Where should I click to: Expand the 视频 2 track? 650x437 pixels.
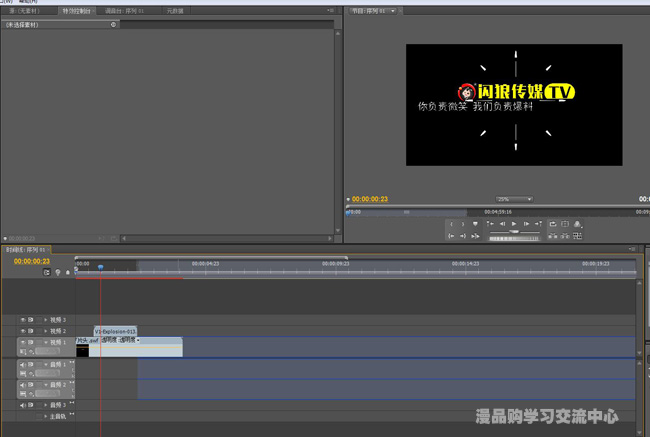(x=46, y=331)
